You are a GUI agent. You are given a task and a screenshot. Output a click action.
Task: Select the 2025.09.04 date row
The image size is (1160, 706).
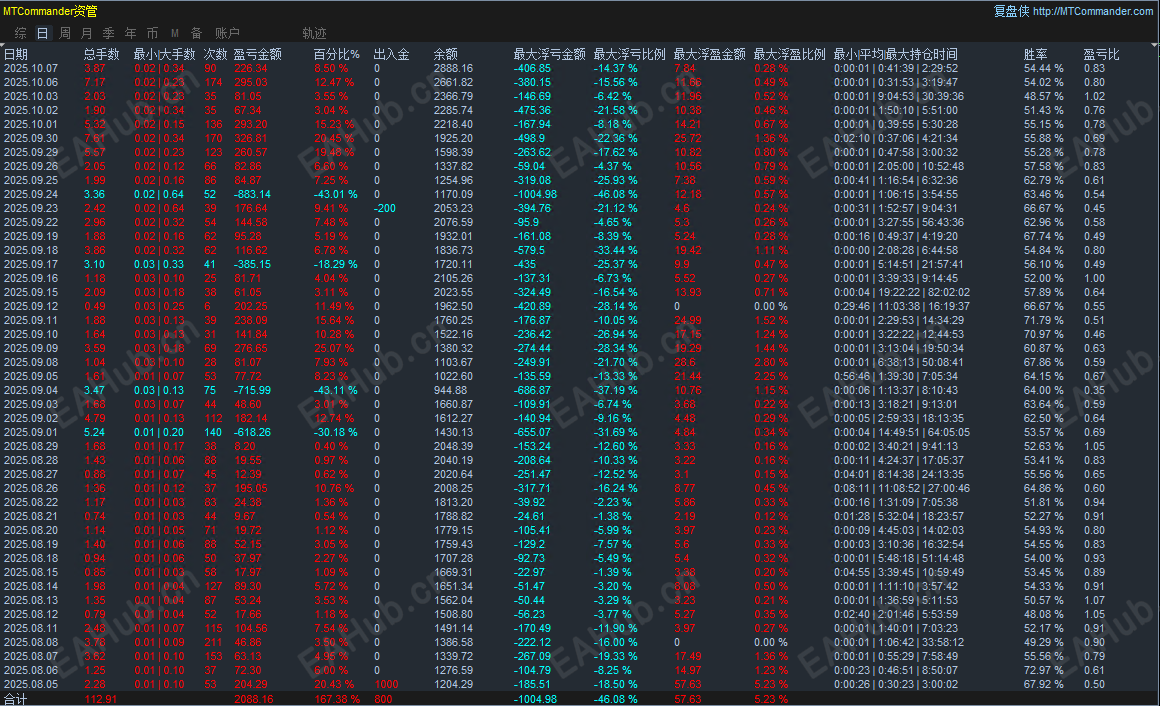[30, 390]
